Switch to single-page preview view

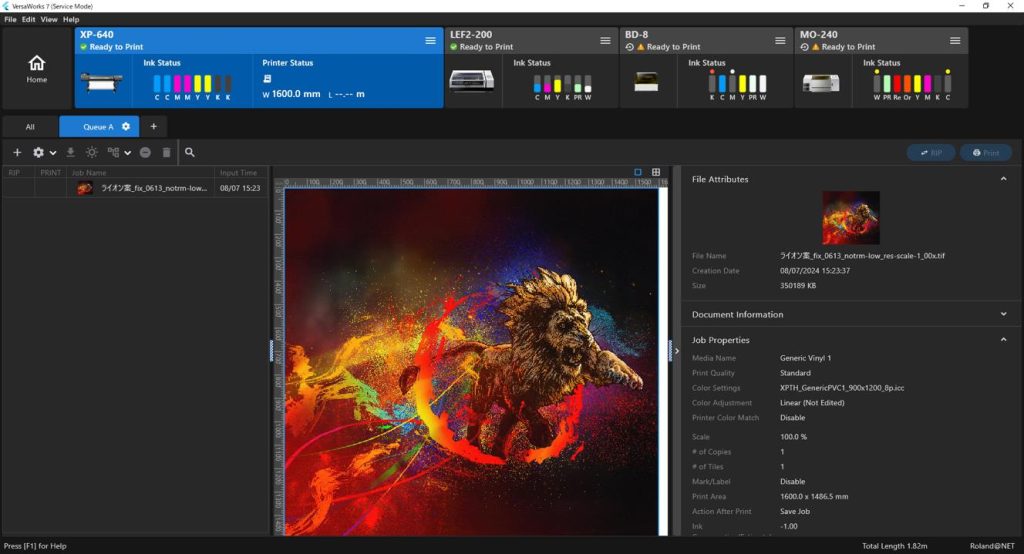pos(638,172)
